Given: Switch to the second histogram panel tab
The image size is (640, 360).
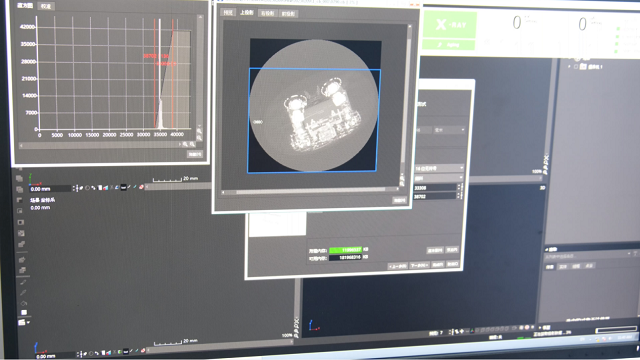Looking at the screenshot, I should 46,6.
